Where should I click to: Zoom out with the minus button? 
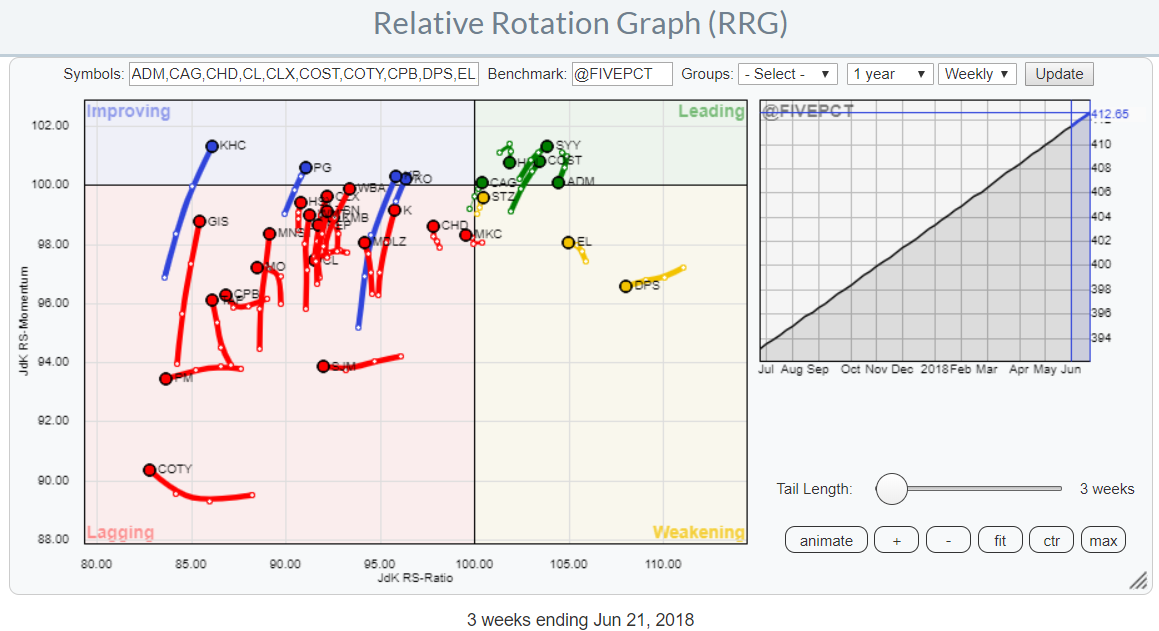pos(948,541)
